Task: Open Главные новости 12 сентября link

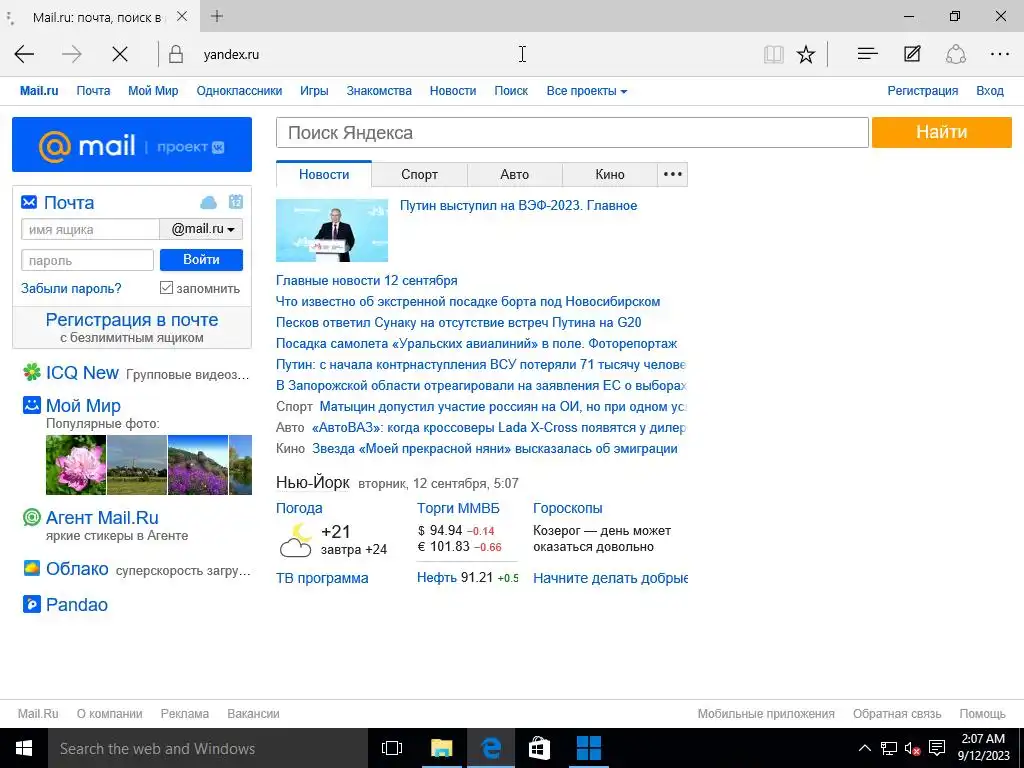Action: click(x=366, y=281)
